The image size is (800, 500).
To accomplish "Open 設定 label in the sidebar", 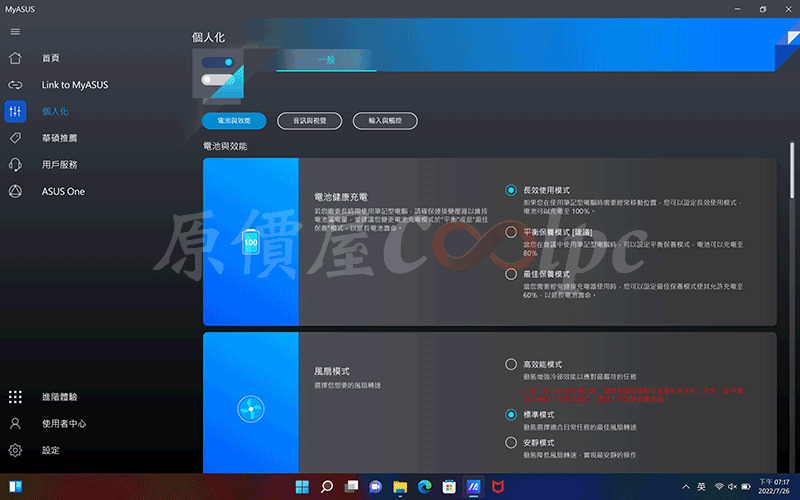I will click(x=51, y=450).
